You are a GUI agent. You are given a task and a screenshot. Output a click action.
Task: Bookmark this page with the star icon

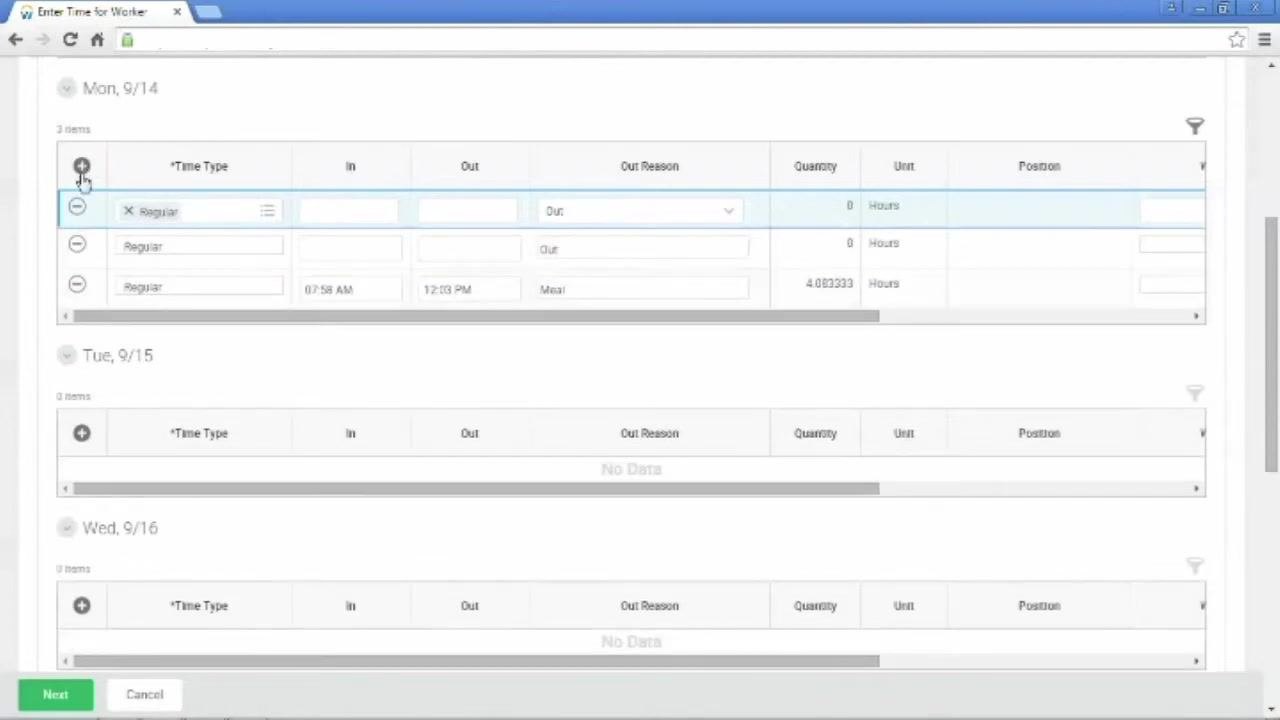[x=1237, y=40]
